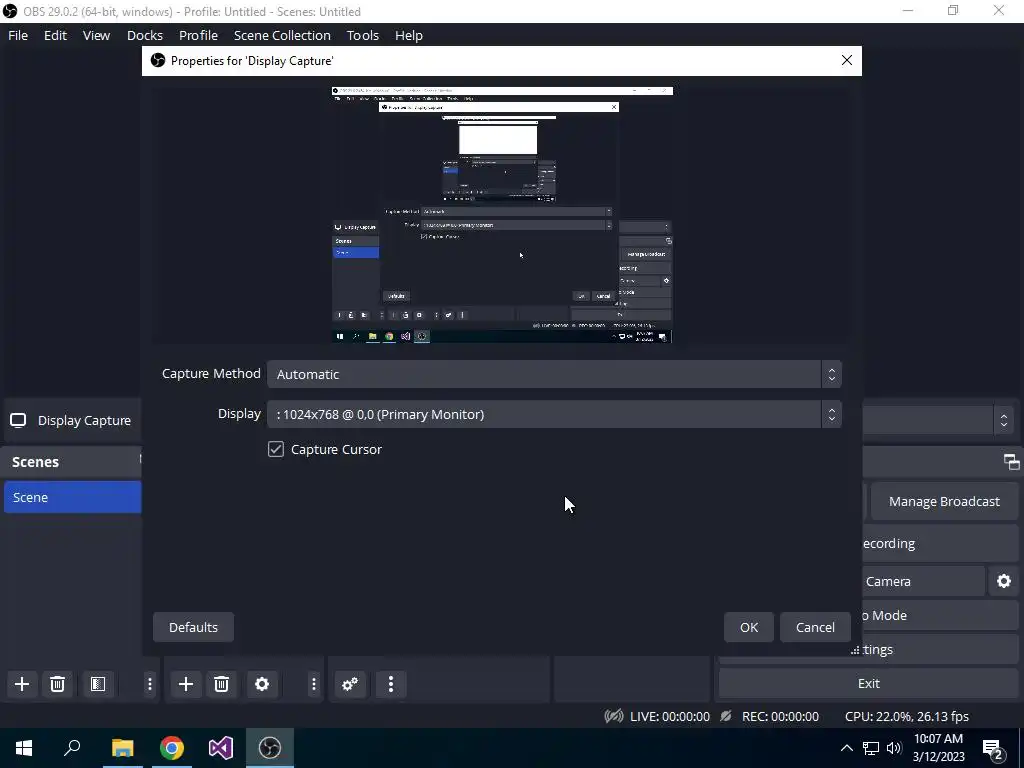Open source properties gear icon
Viewport: 1024px width, 768px height.
pyautogui.click(x=262, y=684)
